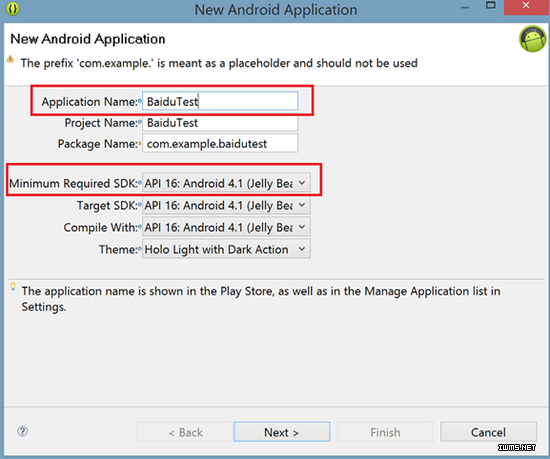The width and height of the screenshot is (550, 459).
Task: Maximize the New Android Application window
Action: pyautogui.click(x=491, y=5)
